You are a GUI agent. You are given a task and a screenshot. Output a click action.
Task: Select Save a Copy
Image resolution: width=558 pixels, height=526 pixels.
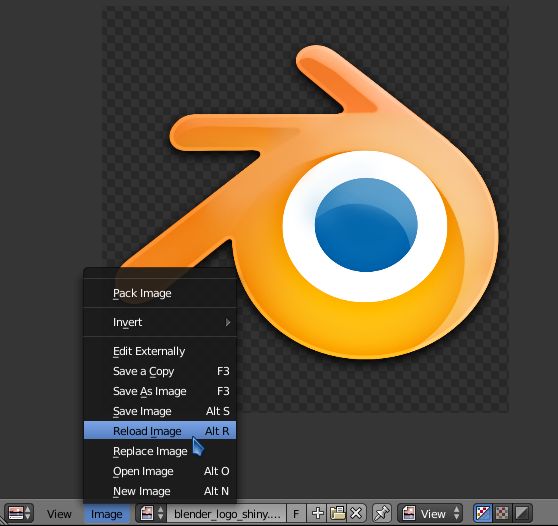160,371
